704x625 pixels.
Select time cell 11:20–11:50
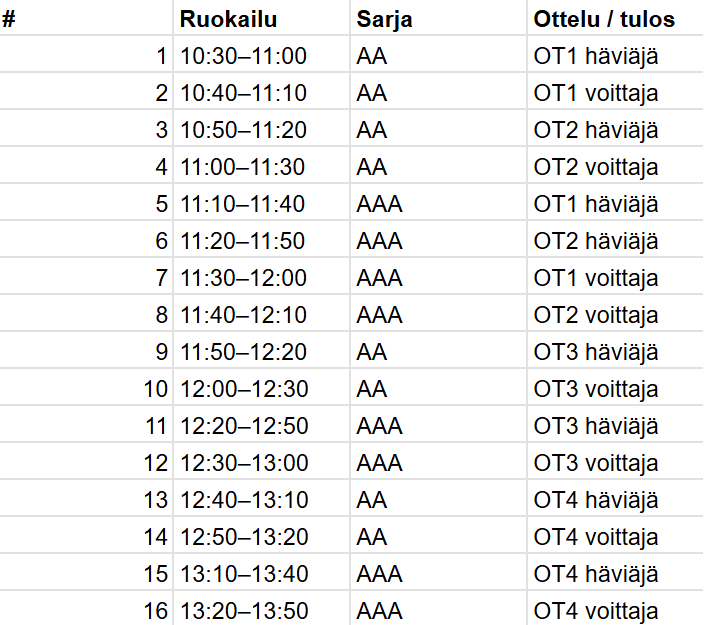(261, 239)
